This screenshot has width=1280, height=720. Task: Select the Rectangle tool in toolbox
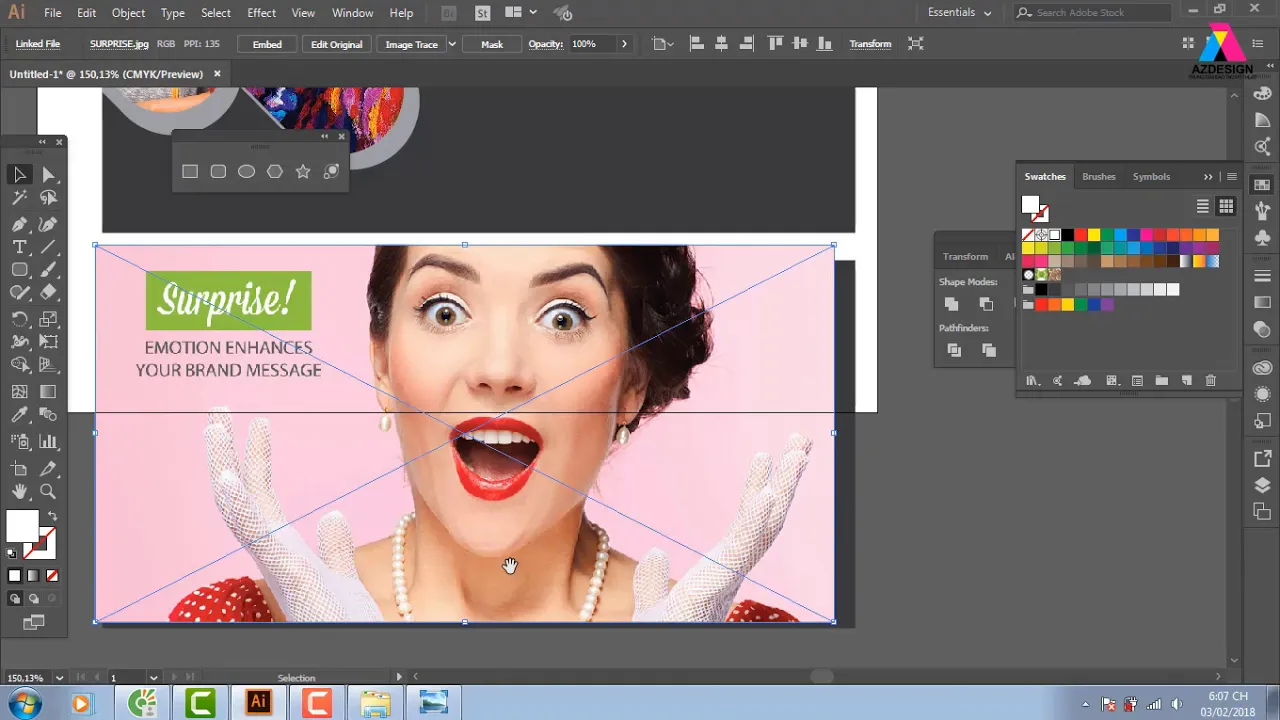tap(19, 270)
